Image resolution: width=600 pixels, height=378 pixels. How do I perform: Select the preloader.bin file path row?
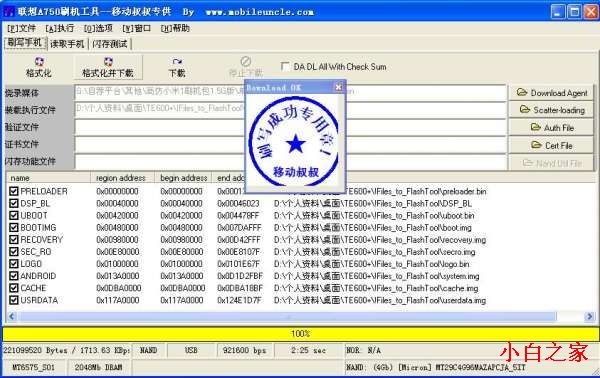tap(380, 191)
